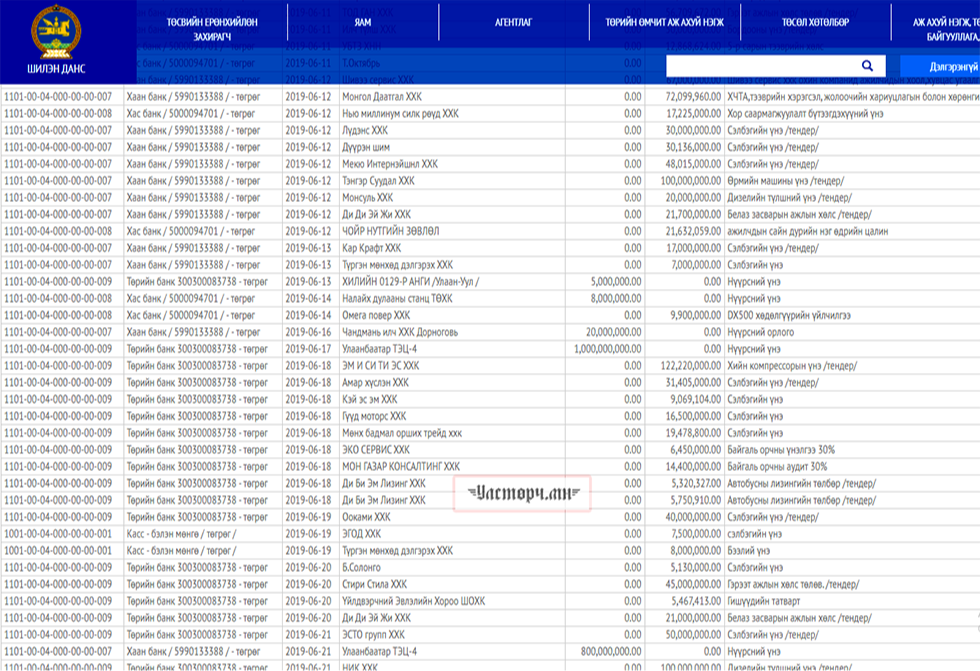Click the Хийн компрессорын үнэ /тендер/ description
980x671 pixels.
point(792,366)
